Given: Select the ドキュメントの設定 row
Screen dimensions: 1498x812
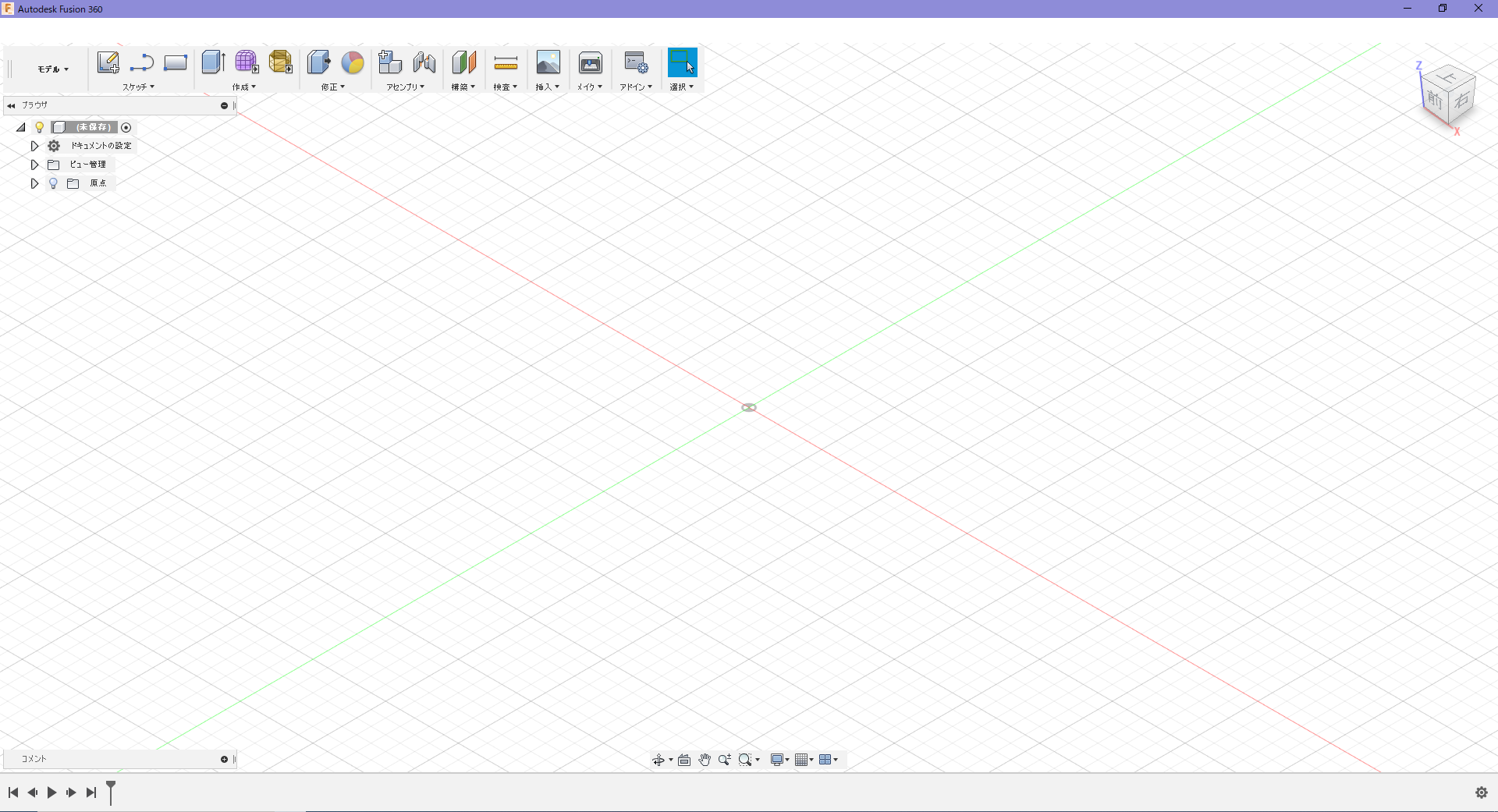Looking at the screenshot, I should 91,146.
